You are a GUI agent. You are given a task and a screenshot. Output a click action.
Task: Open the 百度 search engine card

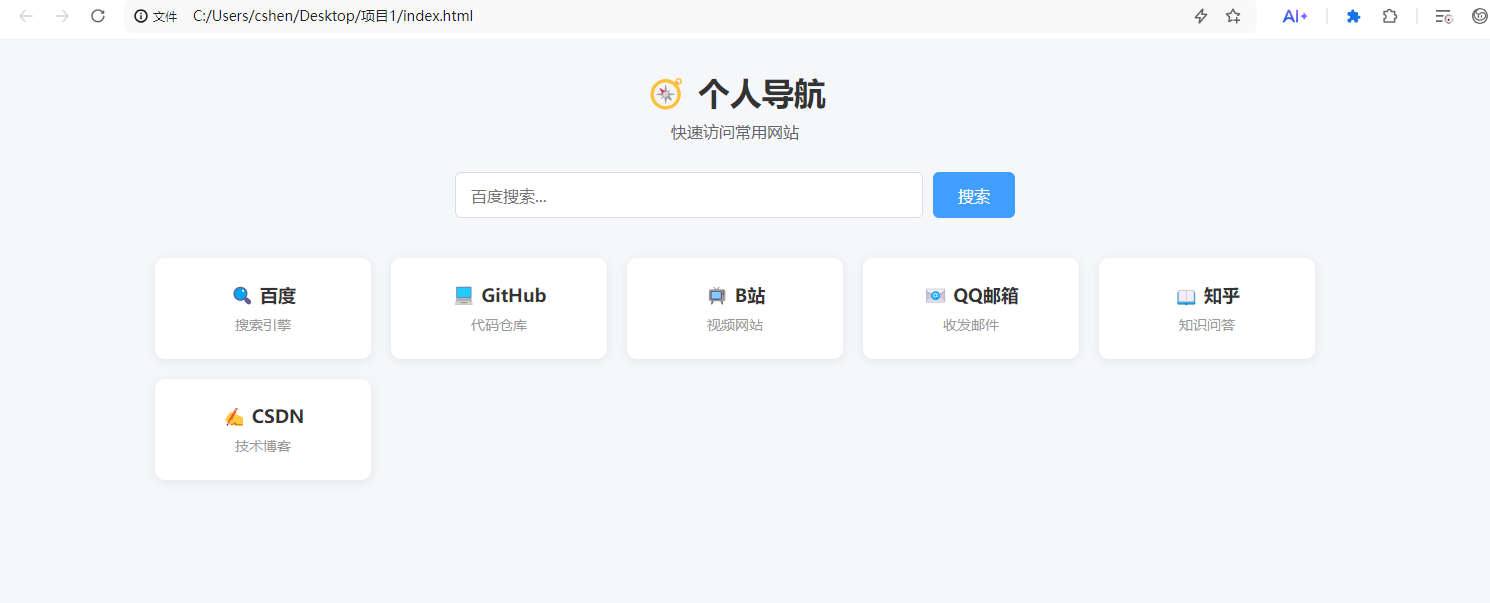[263, 308]
